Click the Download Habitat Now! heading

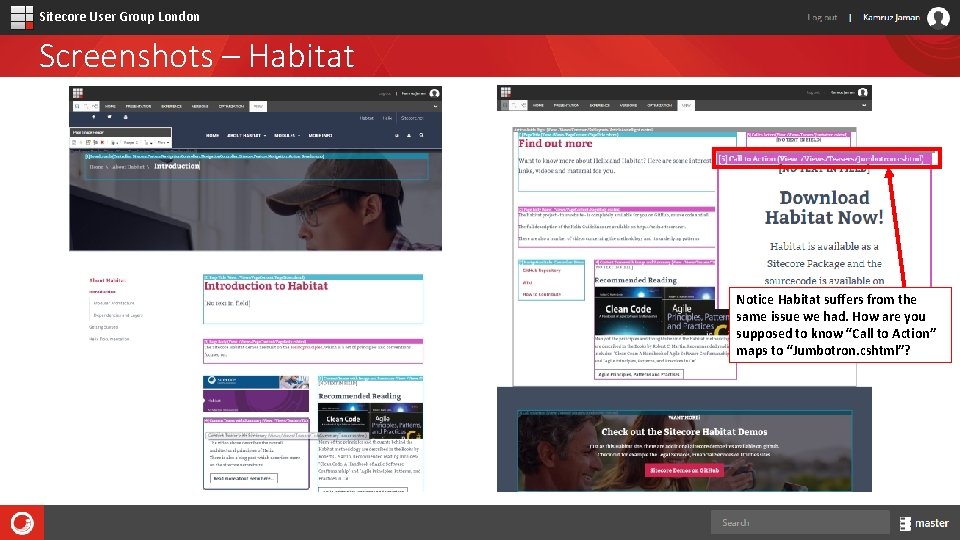tap(824, 207)
